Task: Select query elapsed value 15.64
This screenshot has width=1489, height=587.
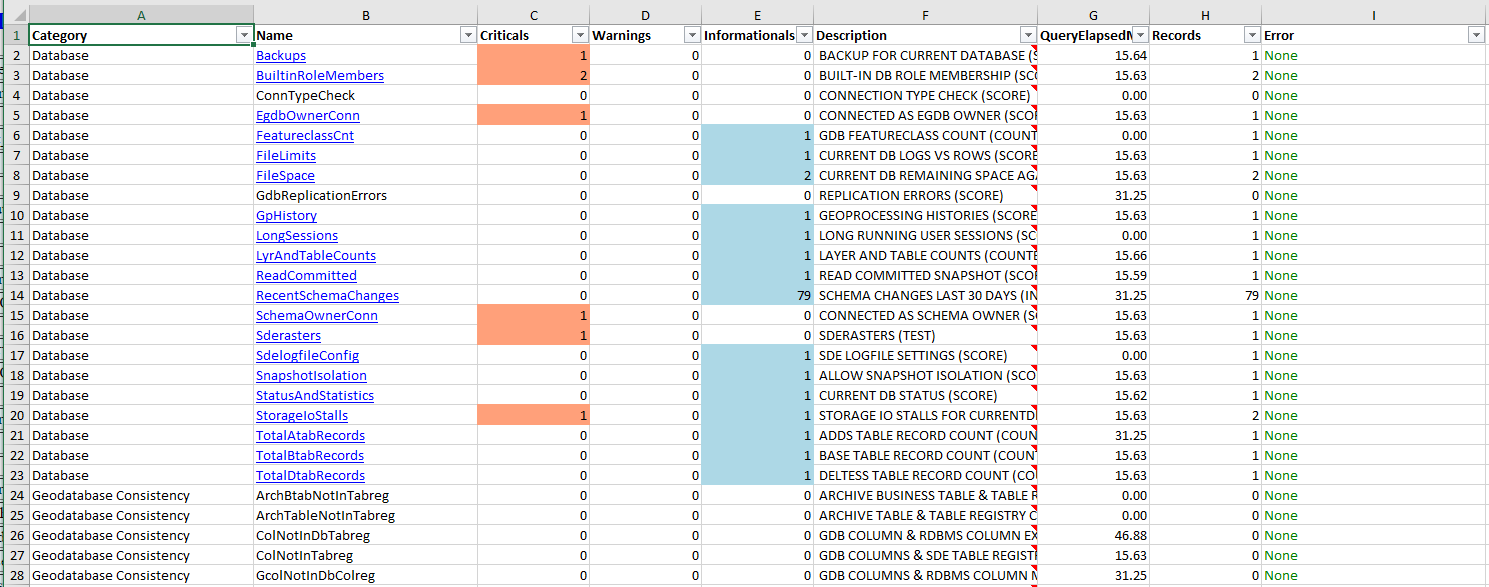Action: [1094, 55]
